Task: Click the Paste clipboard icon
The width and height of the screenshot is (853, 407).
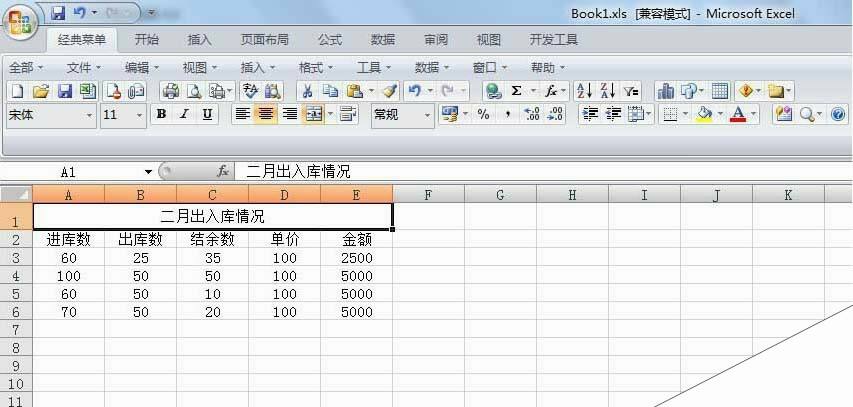Action: coord(354,91)
